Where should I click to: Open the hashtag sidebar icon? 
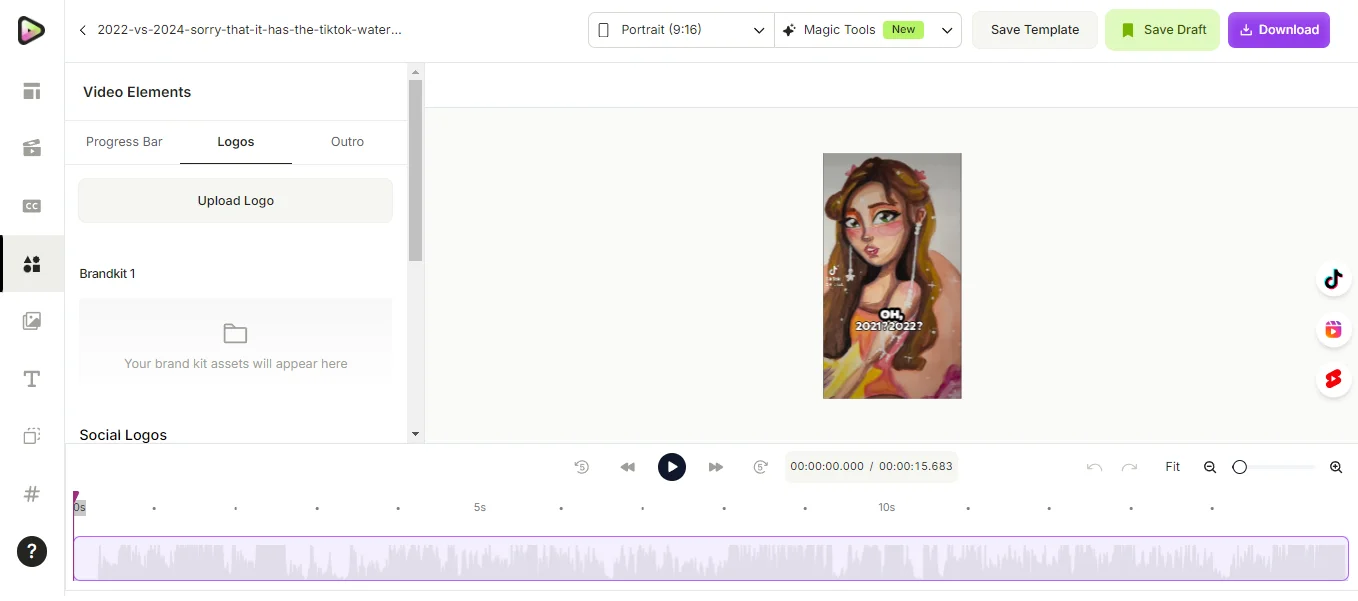pyautogui.click(x=32, y=494)
